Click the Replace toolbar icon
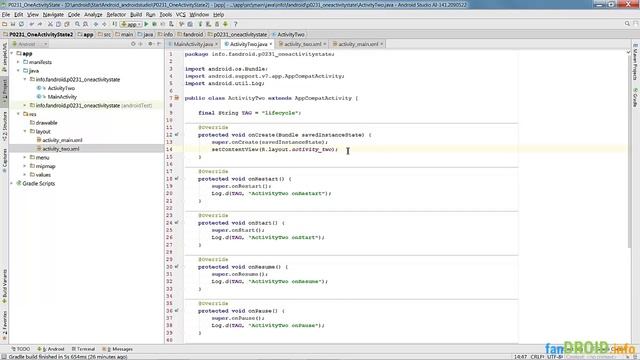The width and height of the screenshot is (640, 360). point(85,24)
